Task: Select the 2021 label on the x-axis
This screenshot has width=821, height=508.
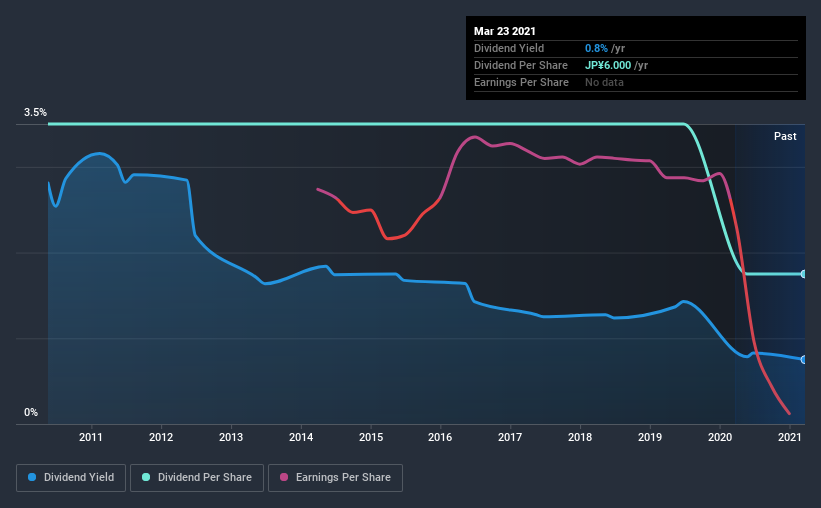Action: coord(790,437)
